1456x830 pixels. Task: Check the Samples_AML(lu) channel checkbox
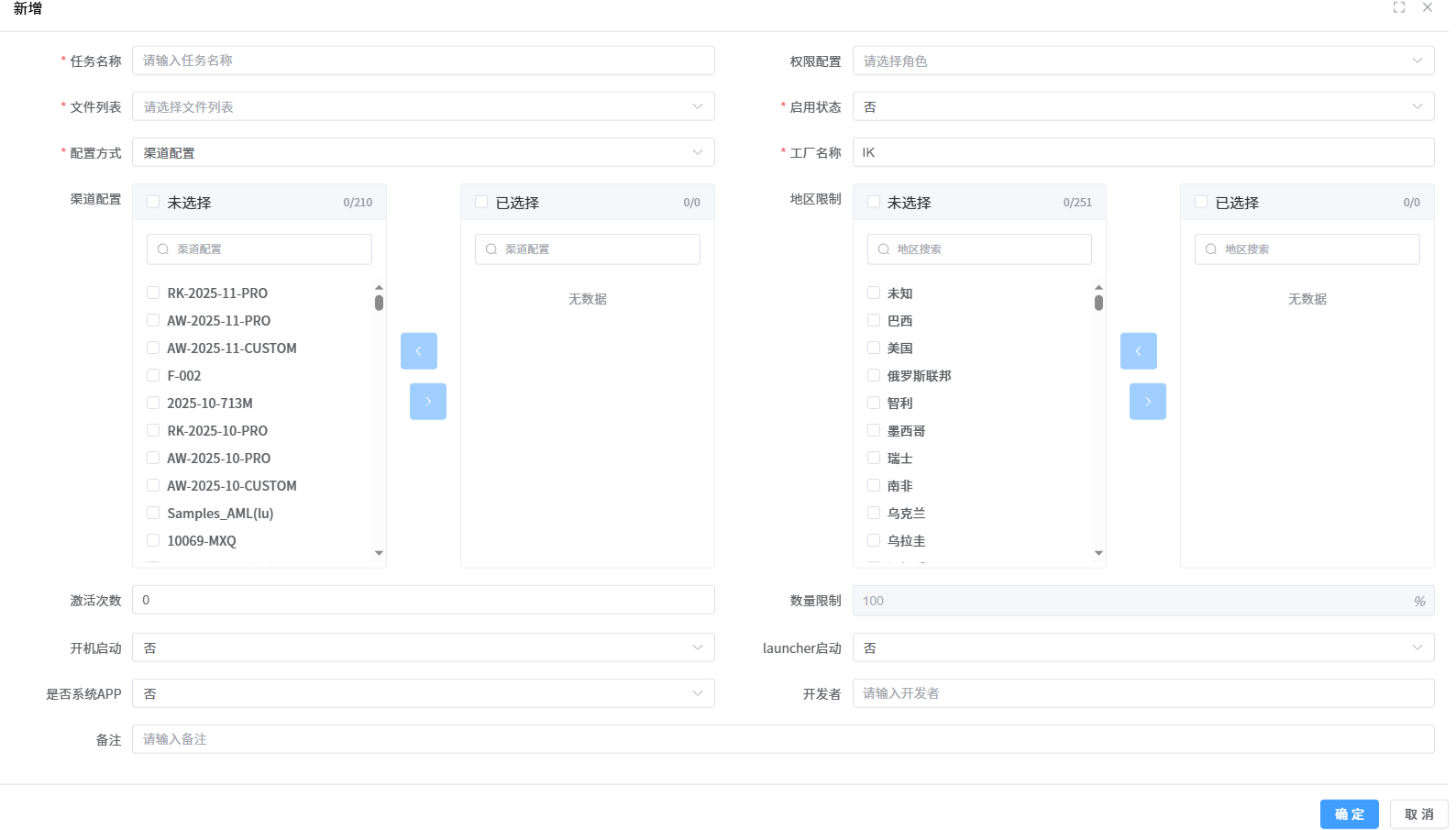(x=153, y=514)
